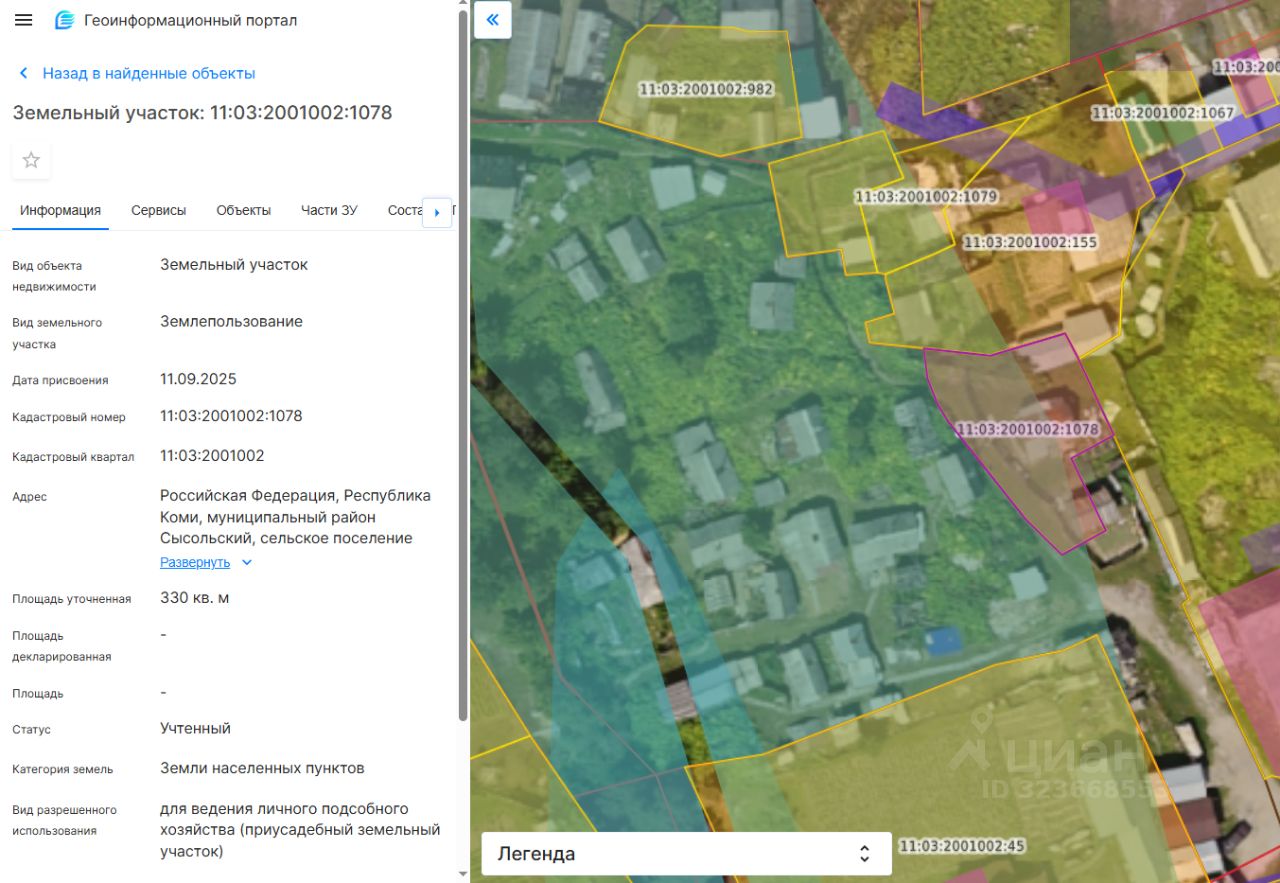Select parcel label 11:03:2001002:982 on map
This screenshot has width=1280, height=883.
tap(706, 89)
